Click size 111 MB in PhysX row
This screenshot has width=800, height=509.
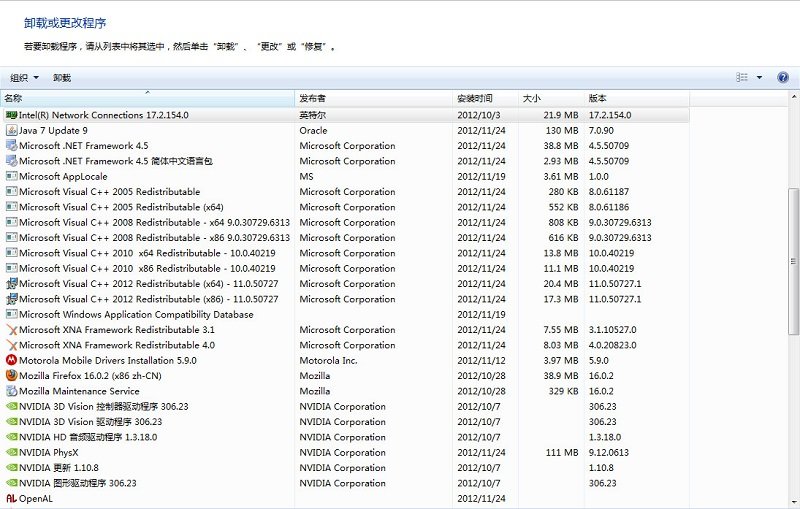pos(562,452)
